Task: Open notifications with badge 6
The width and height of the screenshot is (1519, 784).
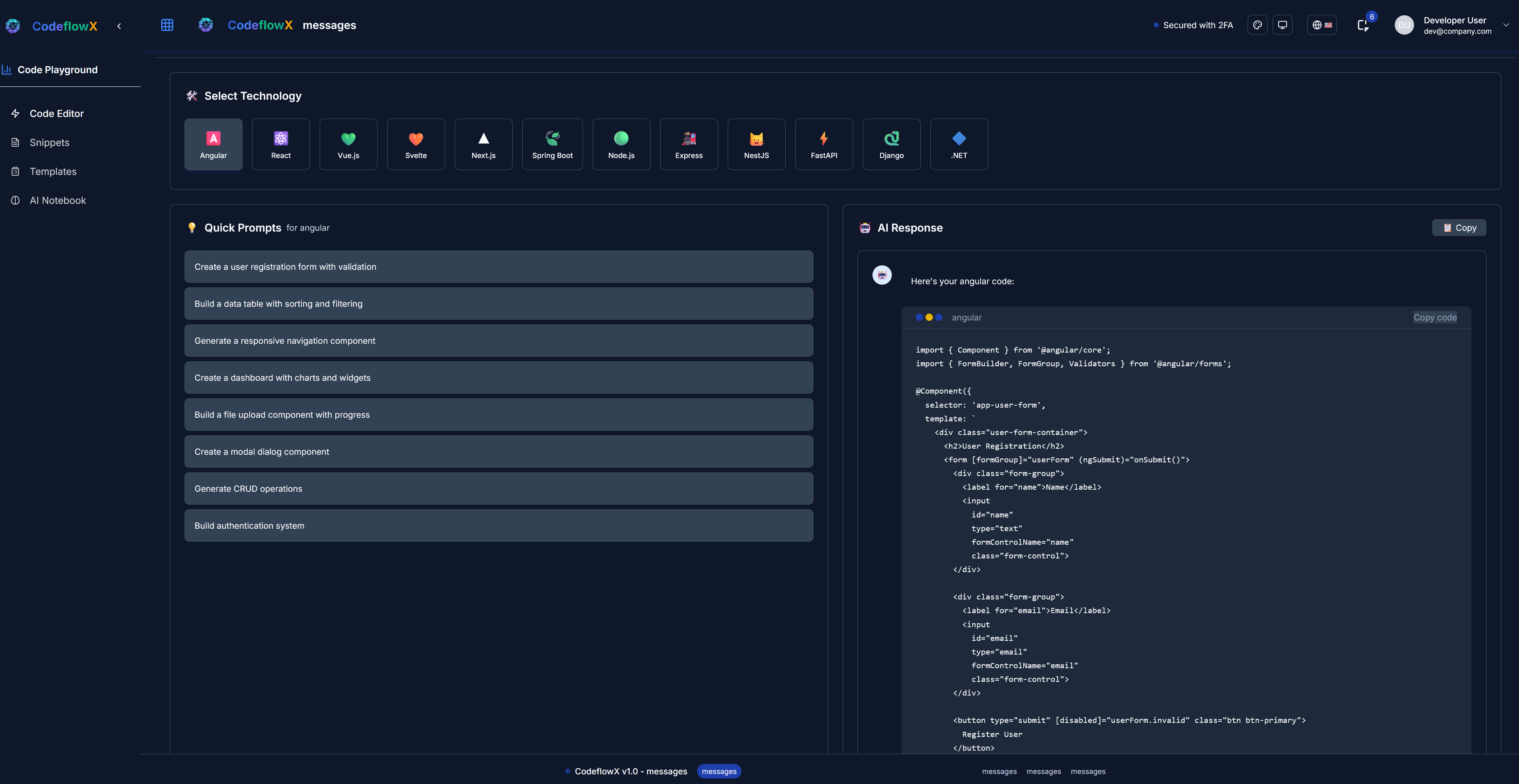Action: 1363,25
